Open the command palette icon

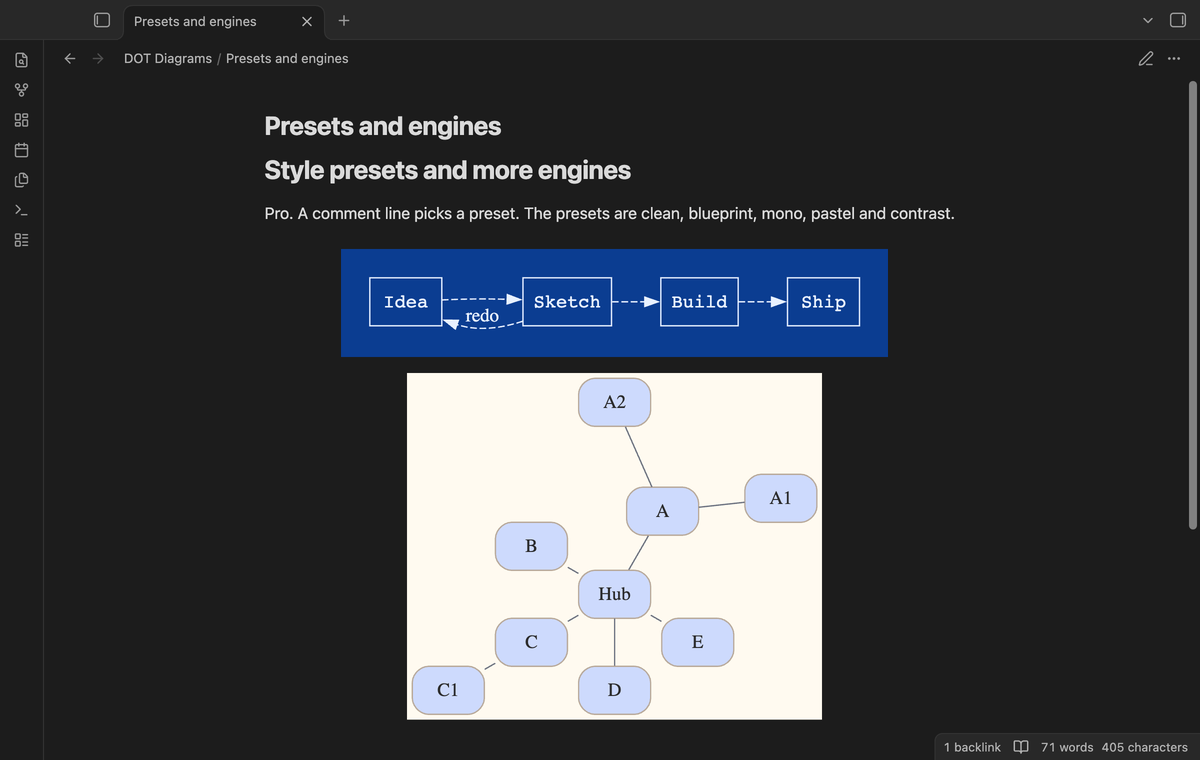[21, 211]
